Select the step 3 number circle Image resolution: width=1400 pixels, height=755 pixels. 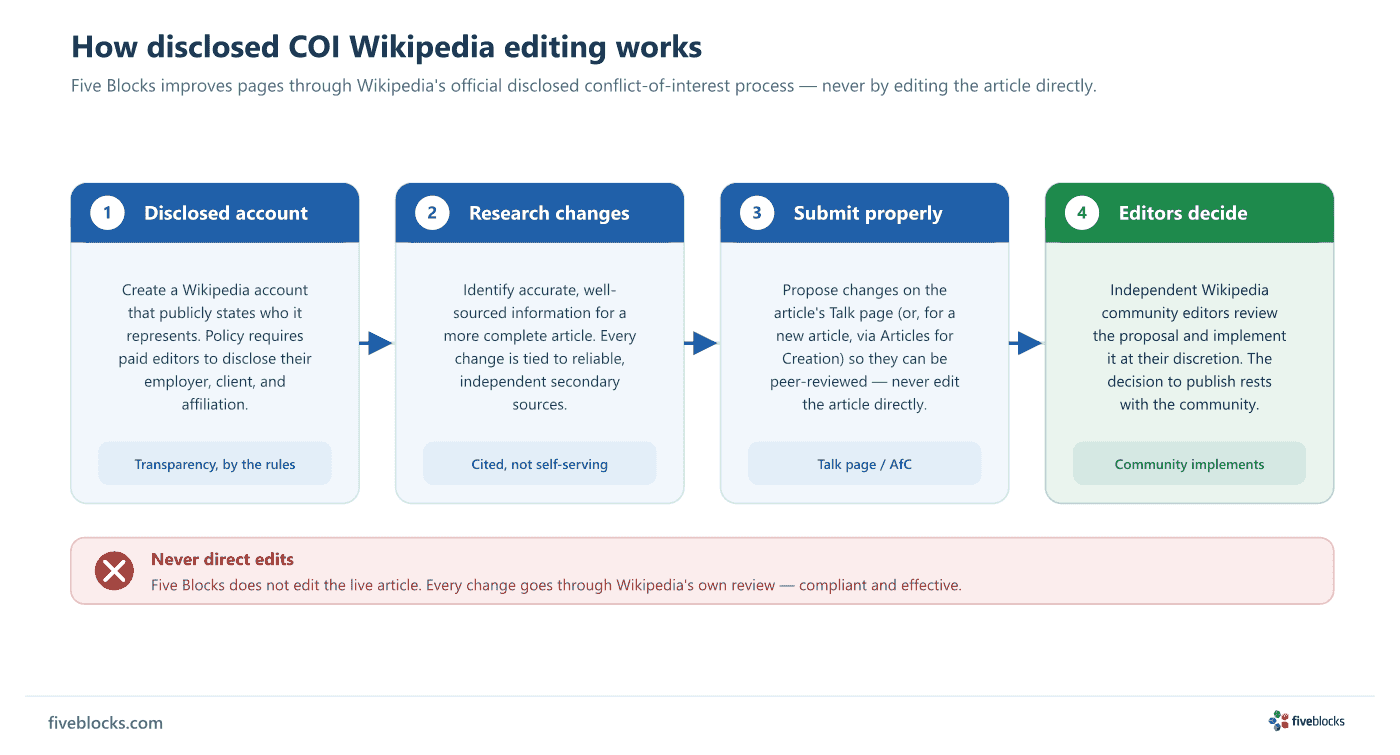[x=757, y=213]
